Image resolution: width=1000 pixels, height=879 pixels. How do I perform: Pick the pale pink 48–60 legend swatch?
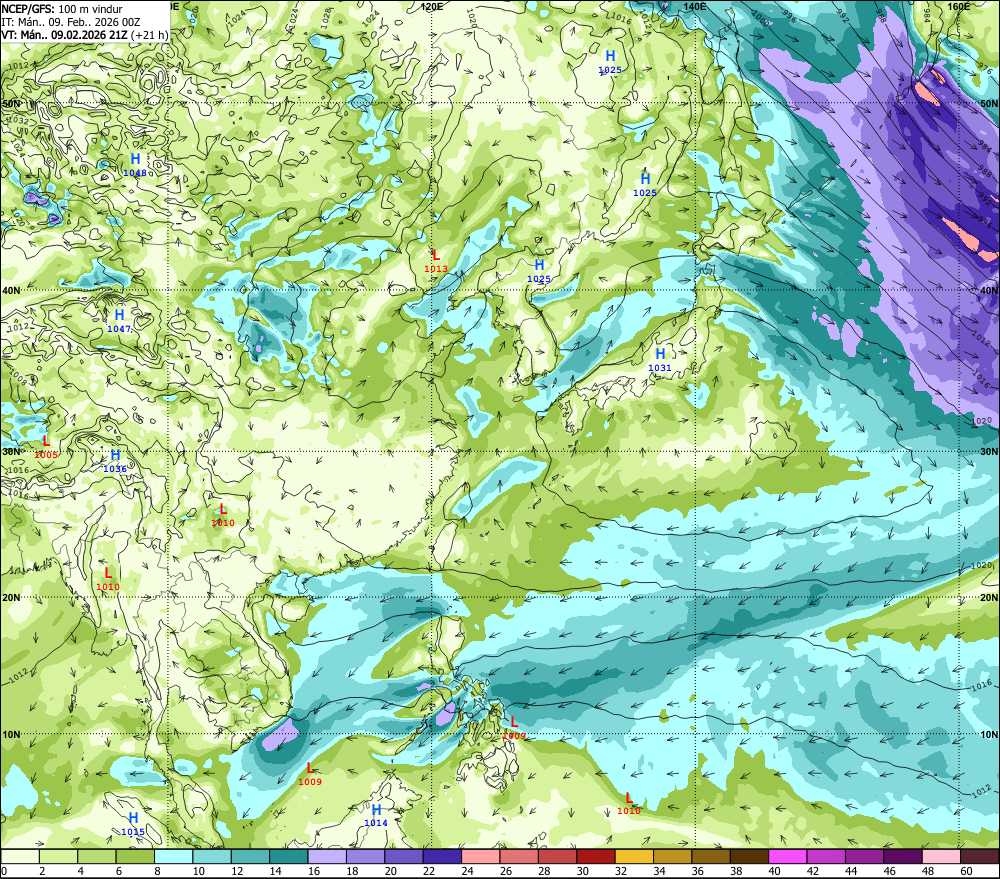pos(941,856)
